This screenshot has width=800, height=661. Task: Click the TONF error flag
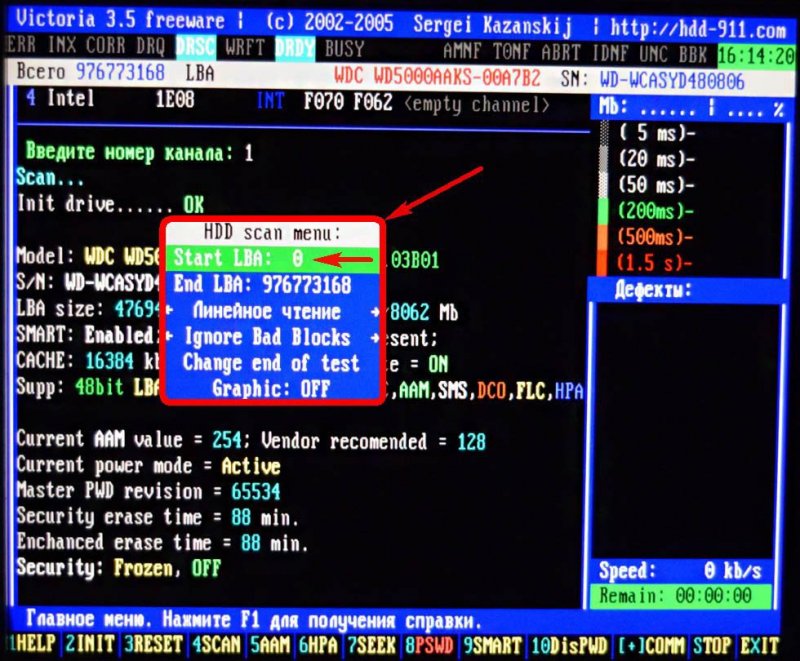tap(512, 52)
